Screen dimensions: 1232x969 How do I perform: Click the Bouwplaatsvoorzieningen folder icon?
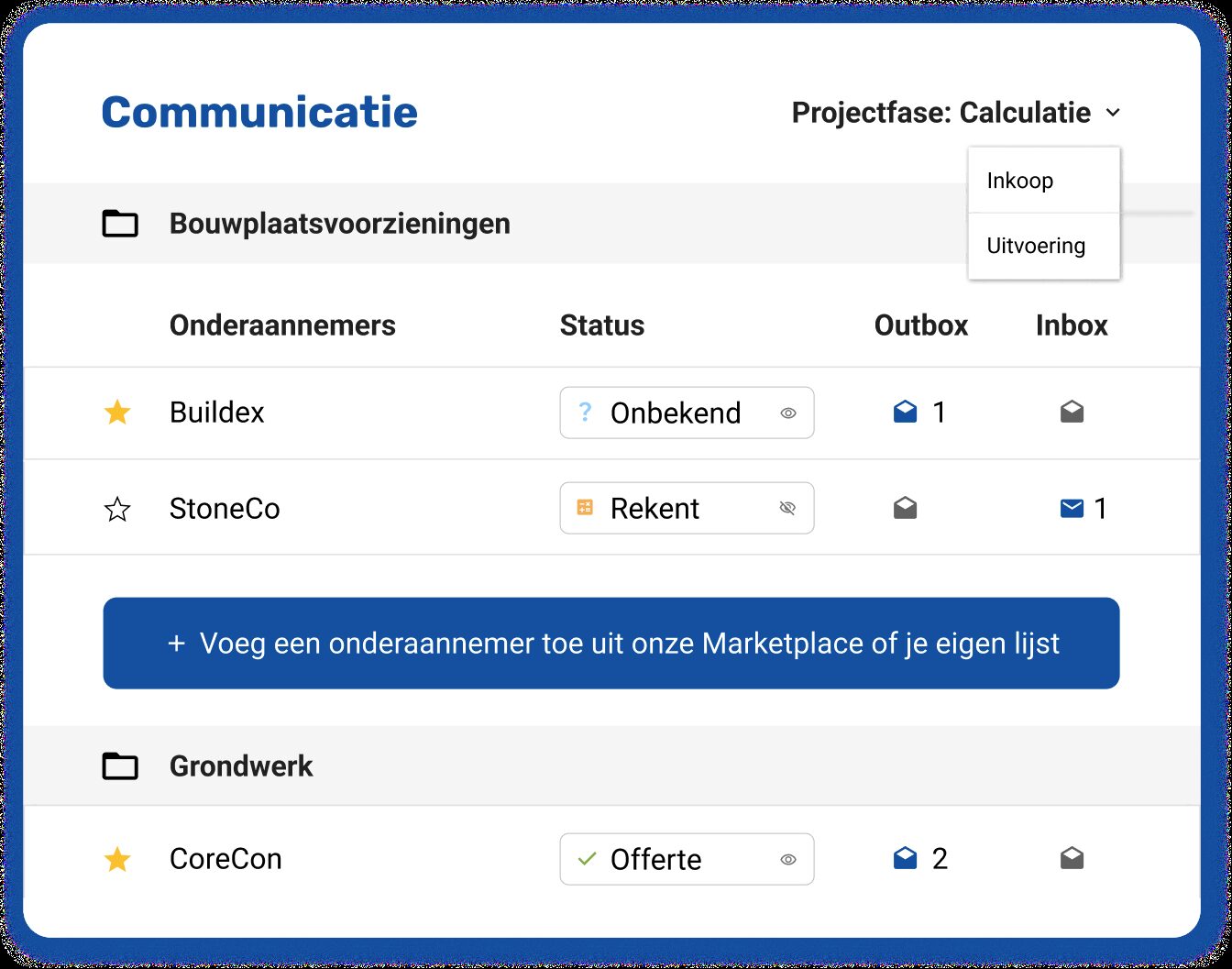[x=120, y=224]
